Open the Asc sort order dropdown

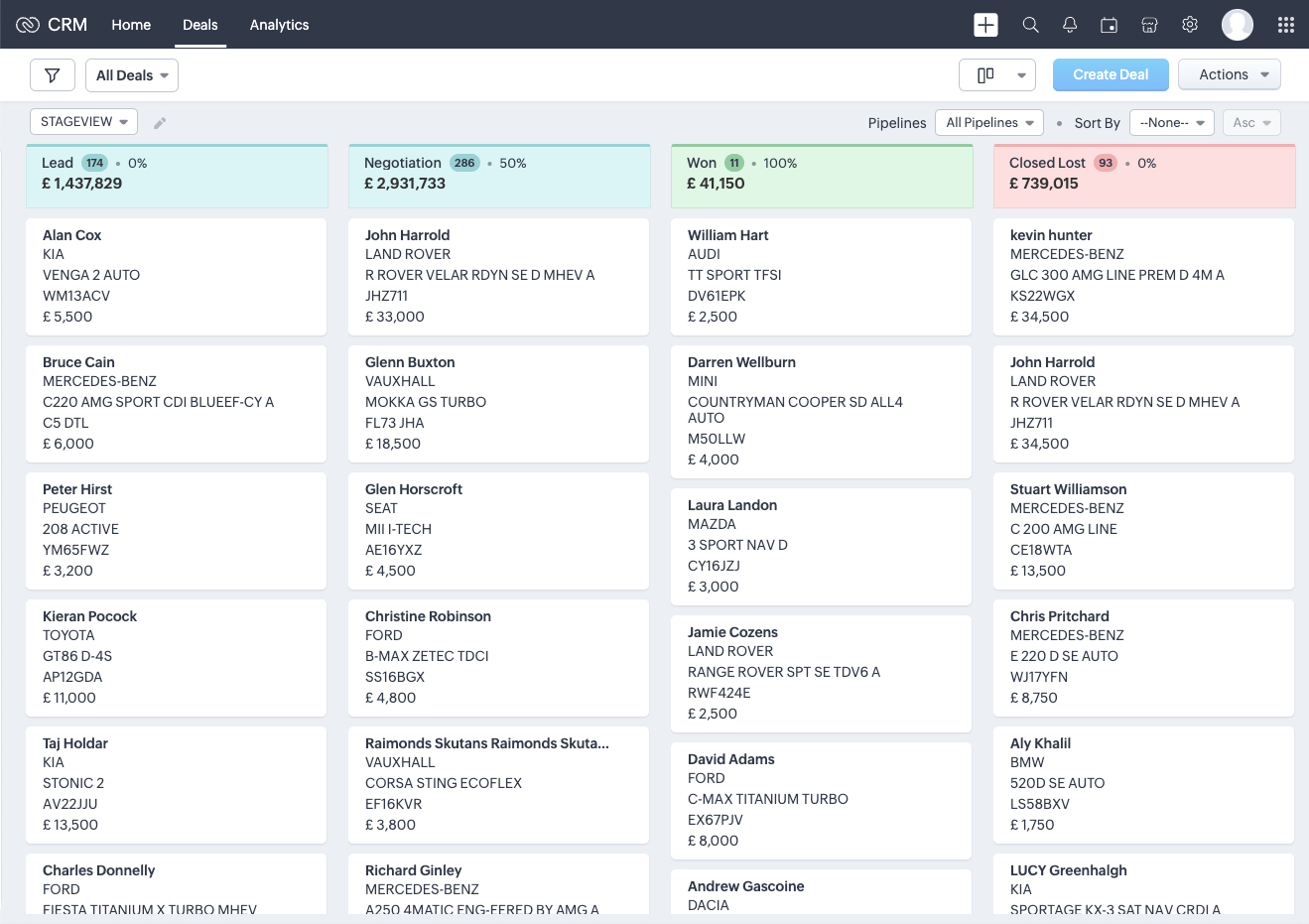pyautogui.click(x=1251, y=123)
